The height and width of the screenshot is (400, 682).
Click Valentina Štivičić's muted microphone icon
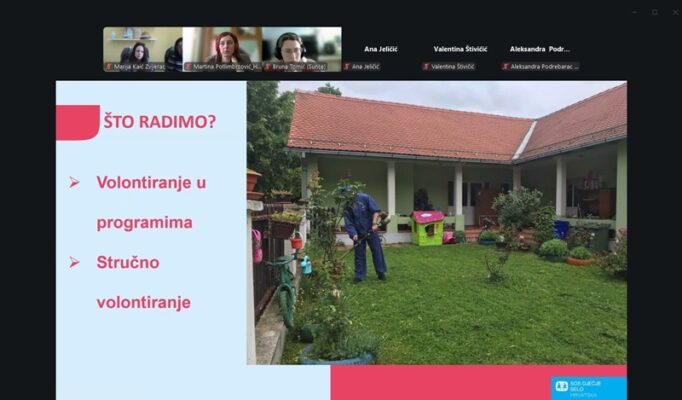click(427, 67)
